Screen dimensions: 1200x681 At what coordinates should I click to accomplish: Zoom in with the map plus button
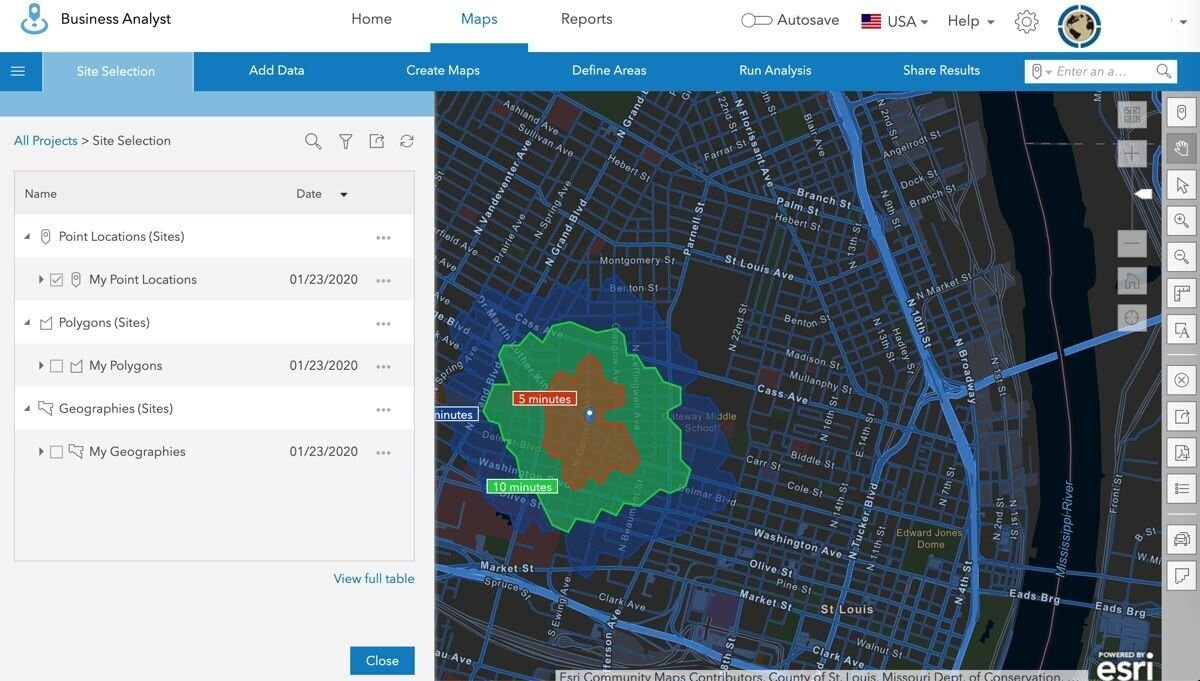click(1132, 153)
